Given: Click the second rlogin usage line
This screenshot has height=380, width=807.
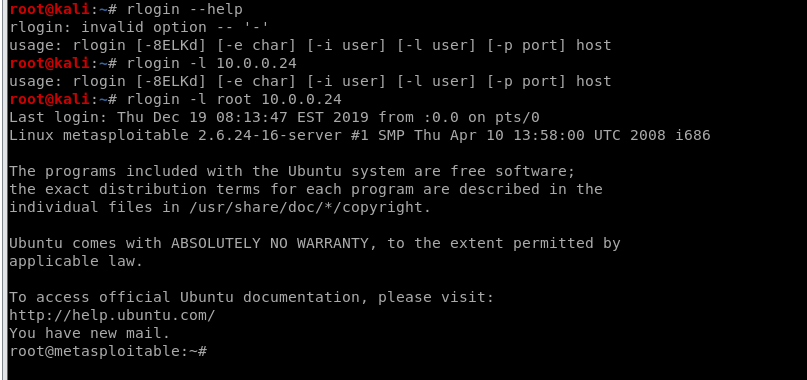Looking at the screenshot, I should click(x=310, y=81).
